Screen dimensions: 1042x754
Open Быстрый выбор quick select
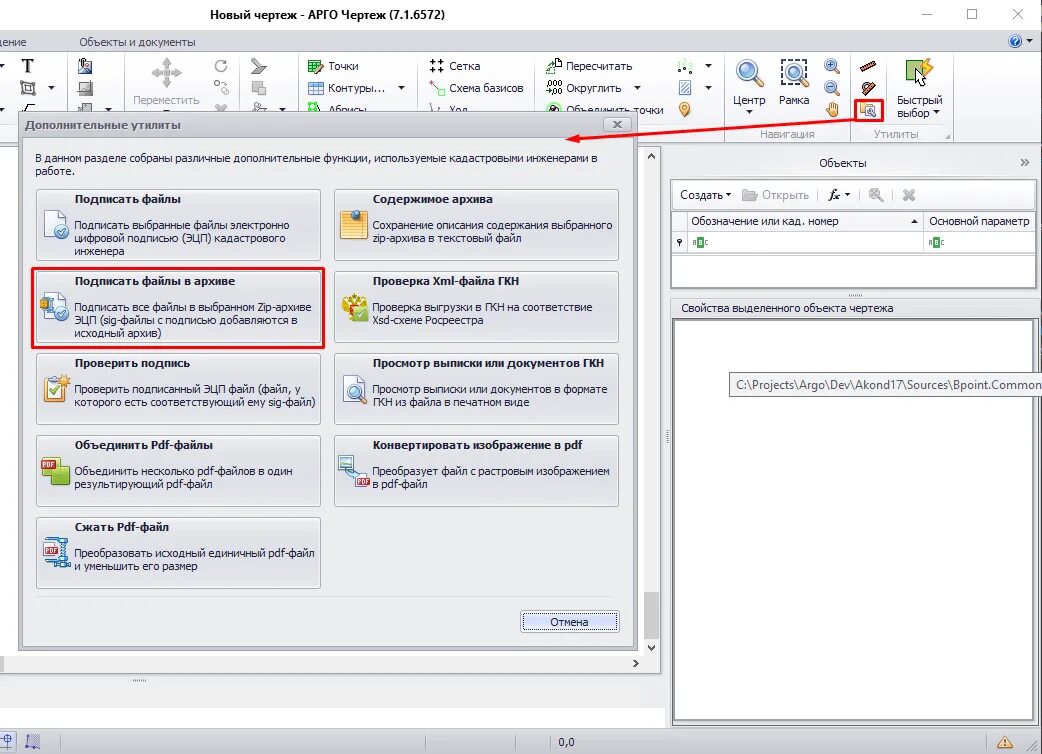click(x=920, y=89)
